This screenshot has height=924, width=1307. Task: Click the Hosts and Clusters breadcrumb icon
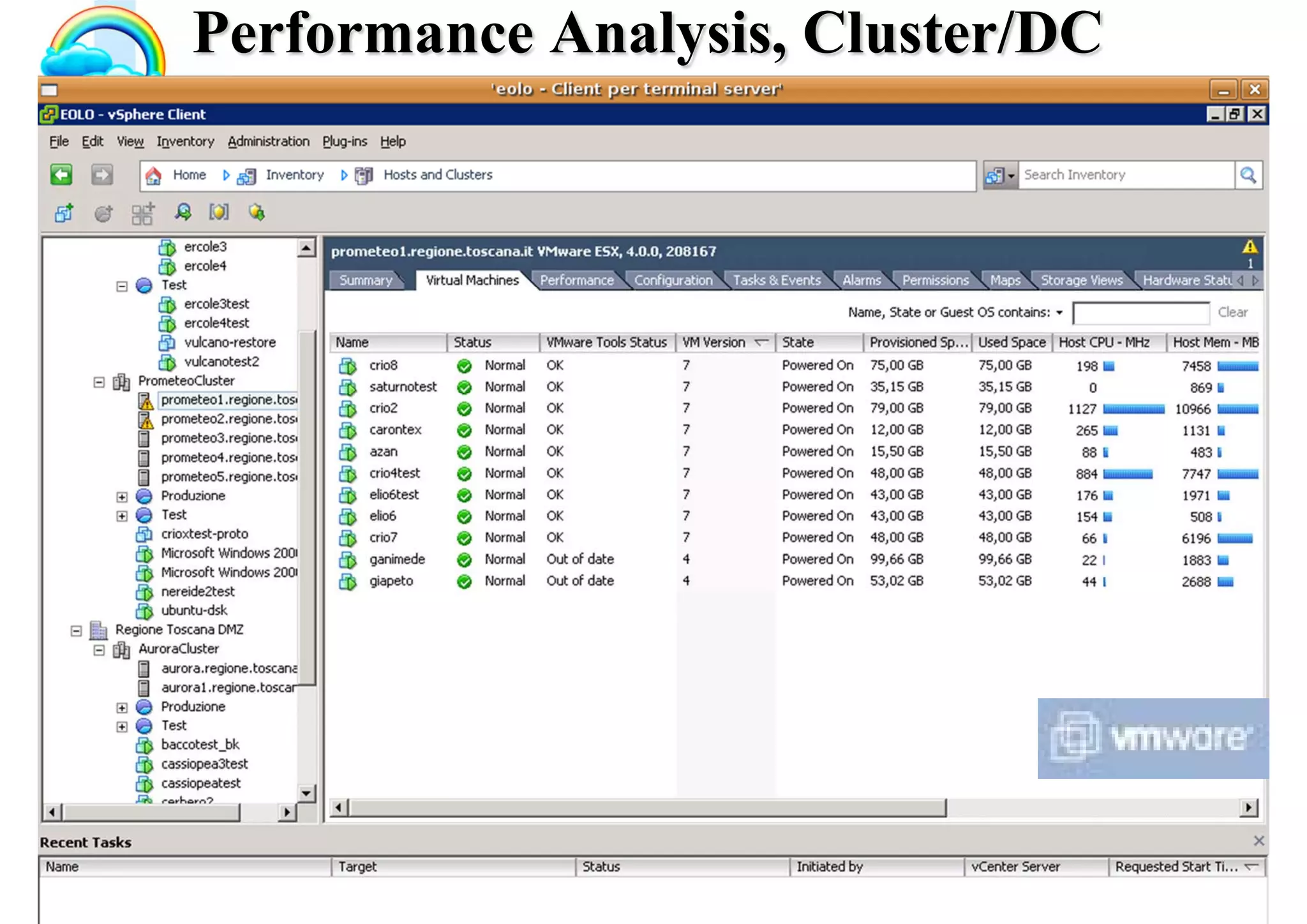tap(364, 175)
